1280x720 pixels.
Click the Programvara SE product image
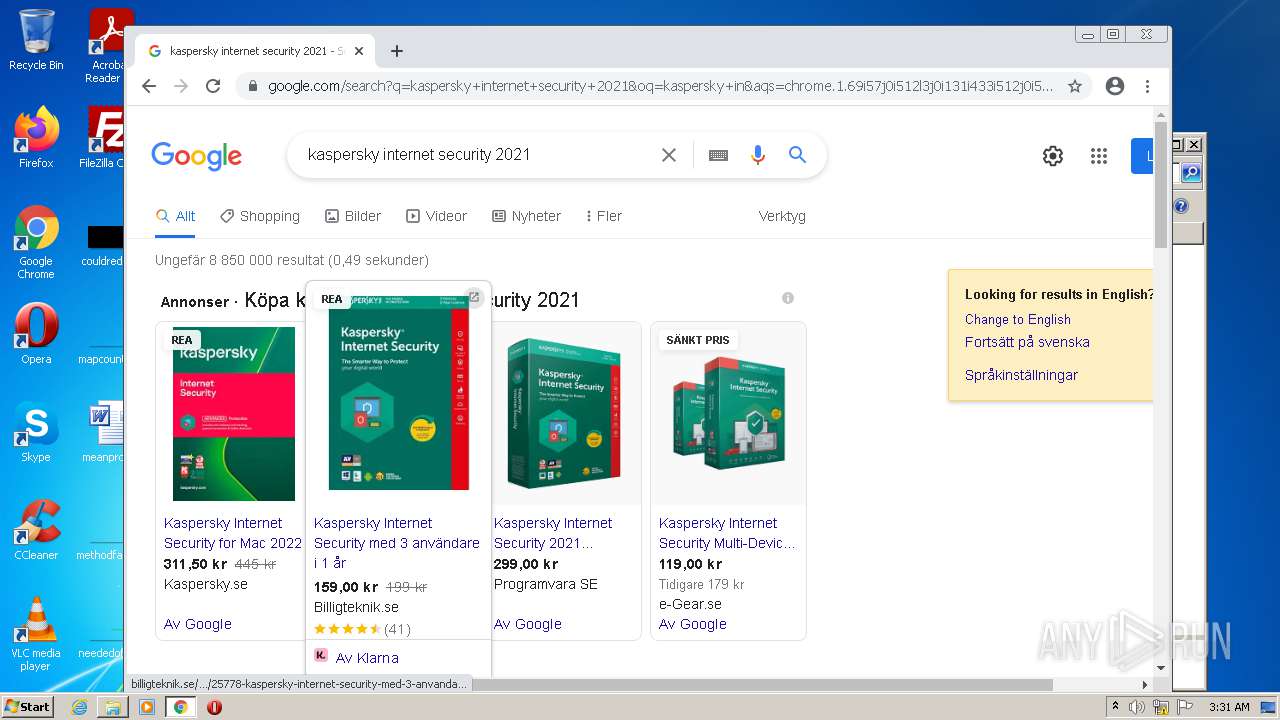click(563, 413)
